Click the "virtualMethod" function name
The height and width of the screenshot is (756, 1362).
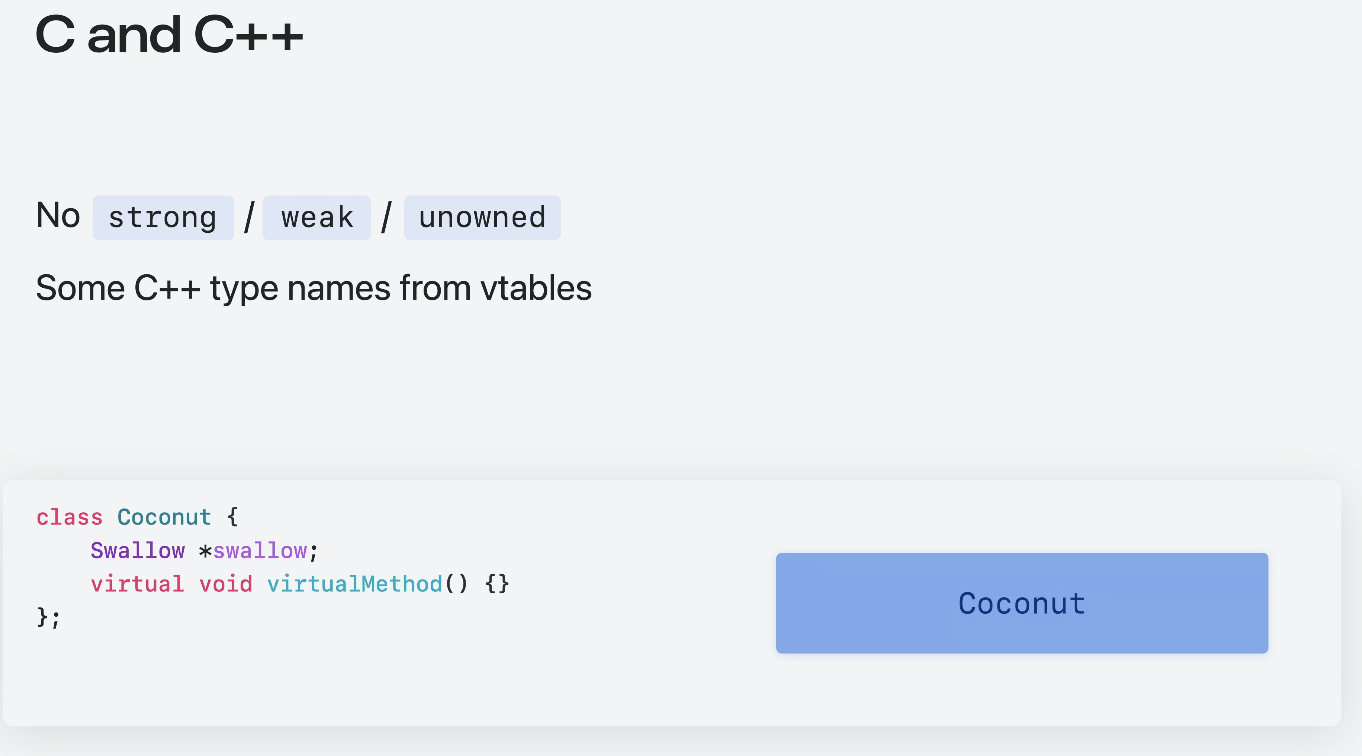click(354, 583)
